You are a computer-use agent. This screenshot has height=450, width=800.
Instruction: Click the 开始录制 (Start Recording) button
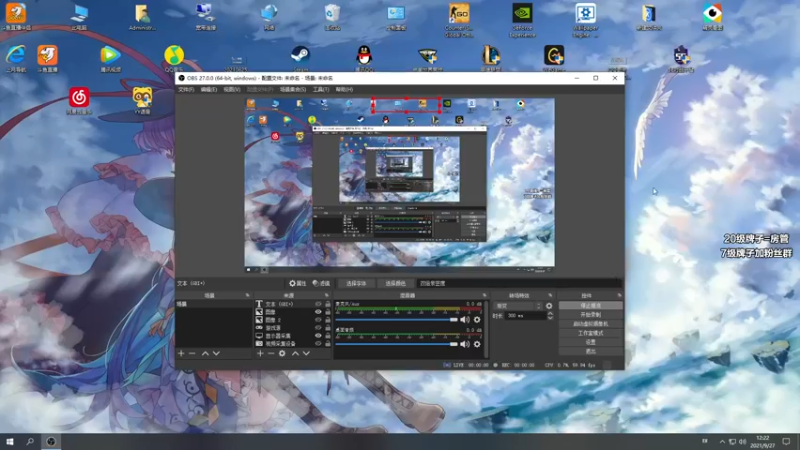(590, 314)
